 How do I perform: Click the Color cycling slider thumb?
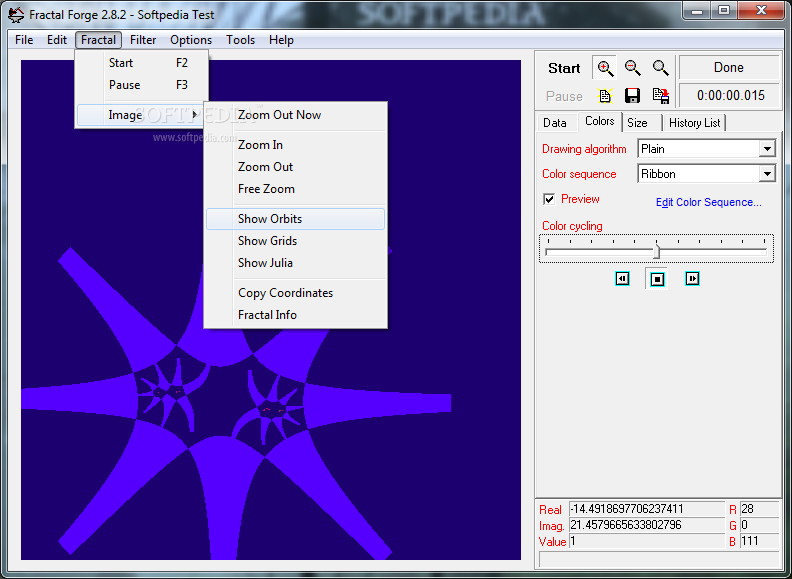point(657,251)
